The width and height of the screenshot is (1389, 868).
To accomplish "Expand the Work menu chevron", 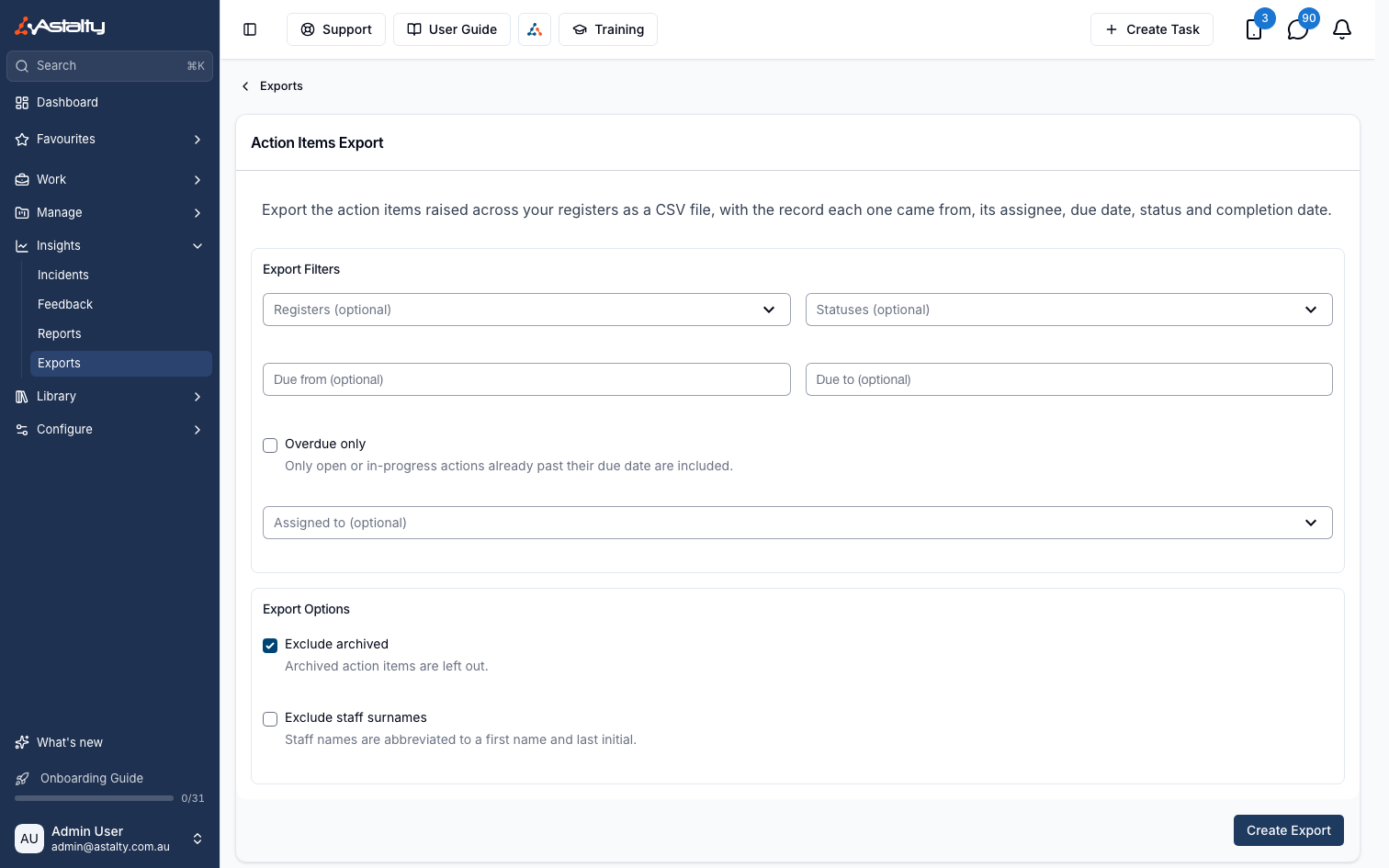I will click(x=198, y=180).
